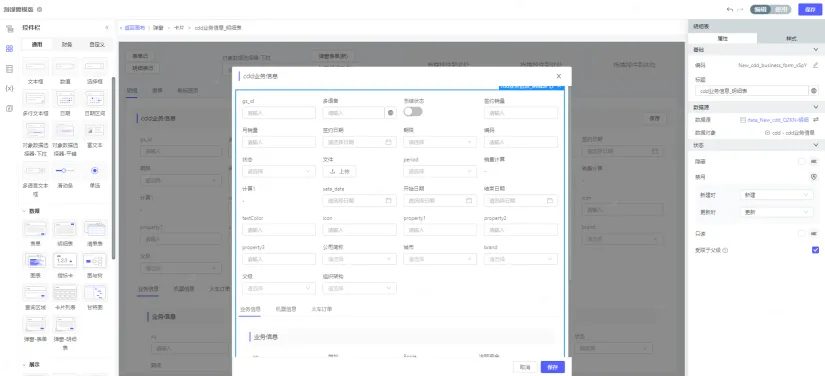Image resolution: width=825 pixels, height=376 pixels.
Task: Click the 标题 input in properties panel
Action: click(752, 90)
